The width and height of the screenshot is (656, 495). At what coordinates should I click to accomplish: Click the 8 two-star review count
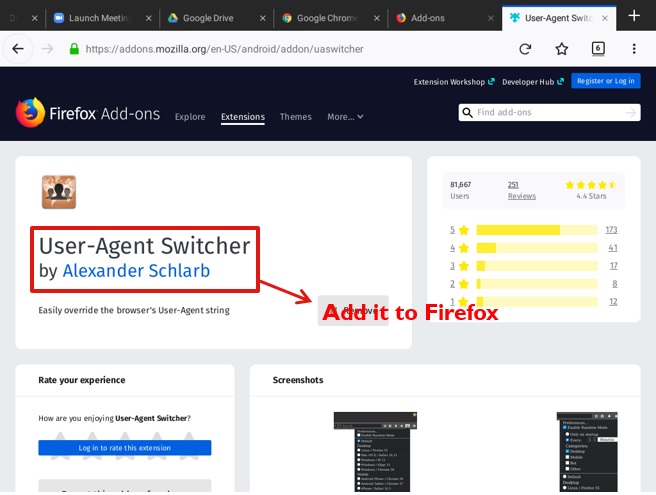tap(615, 284)
